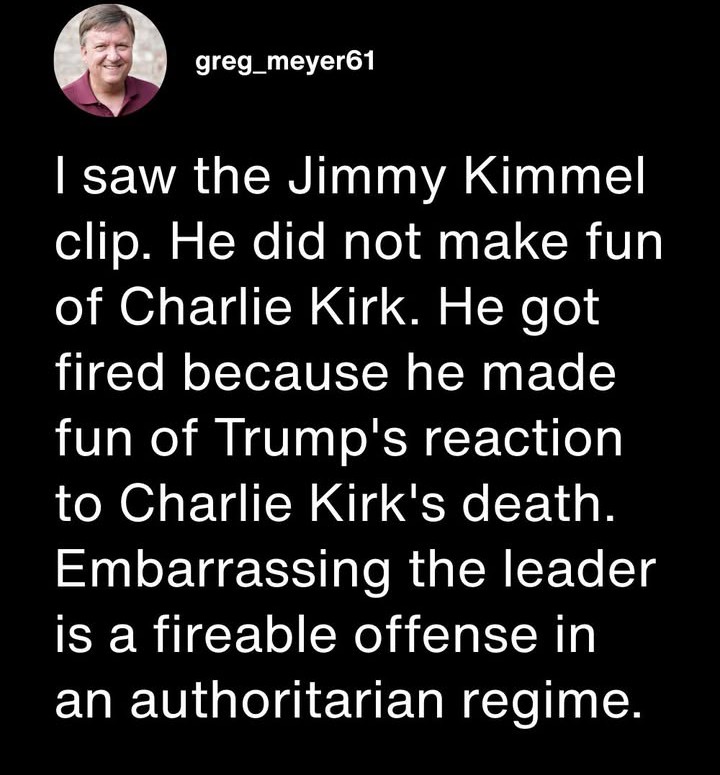Click the word "Embarrassing"
This screenshot has width=720, height=775.
(223, 570)
